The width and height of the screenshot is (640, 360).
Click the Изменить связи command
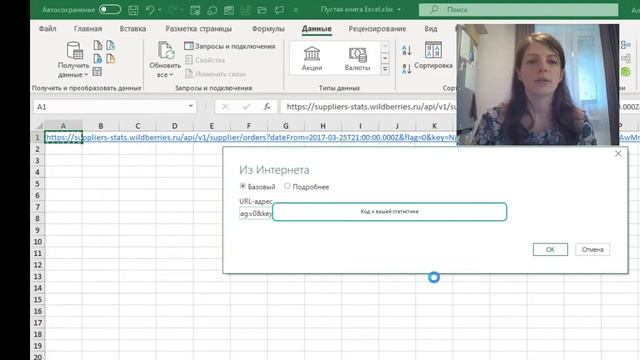pos(216,74)
